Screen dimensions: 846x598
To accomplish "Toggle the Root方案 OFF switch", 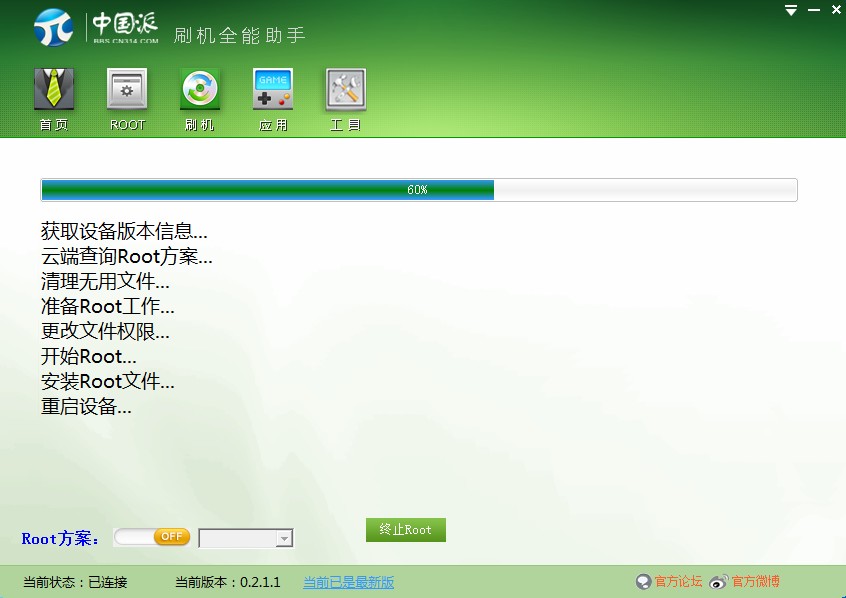I will (152, 536).
